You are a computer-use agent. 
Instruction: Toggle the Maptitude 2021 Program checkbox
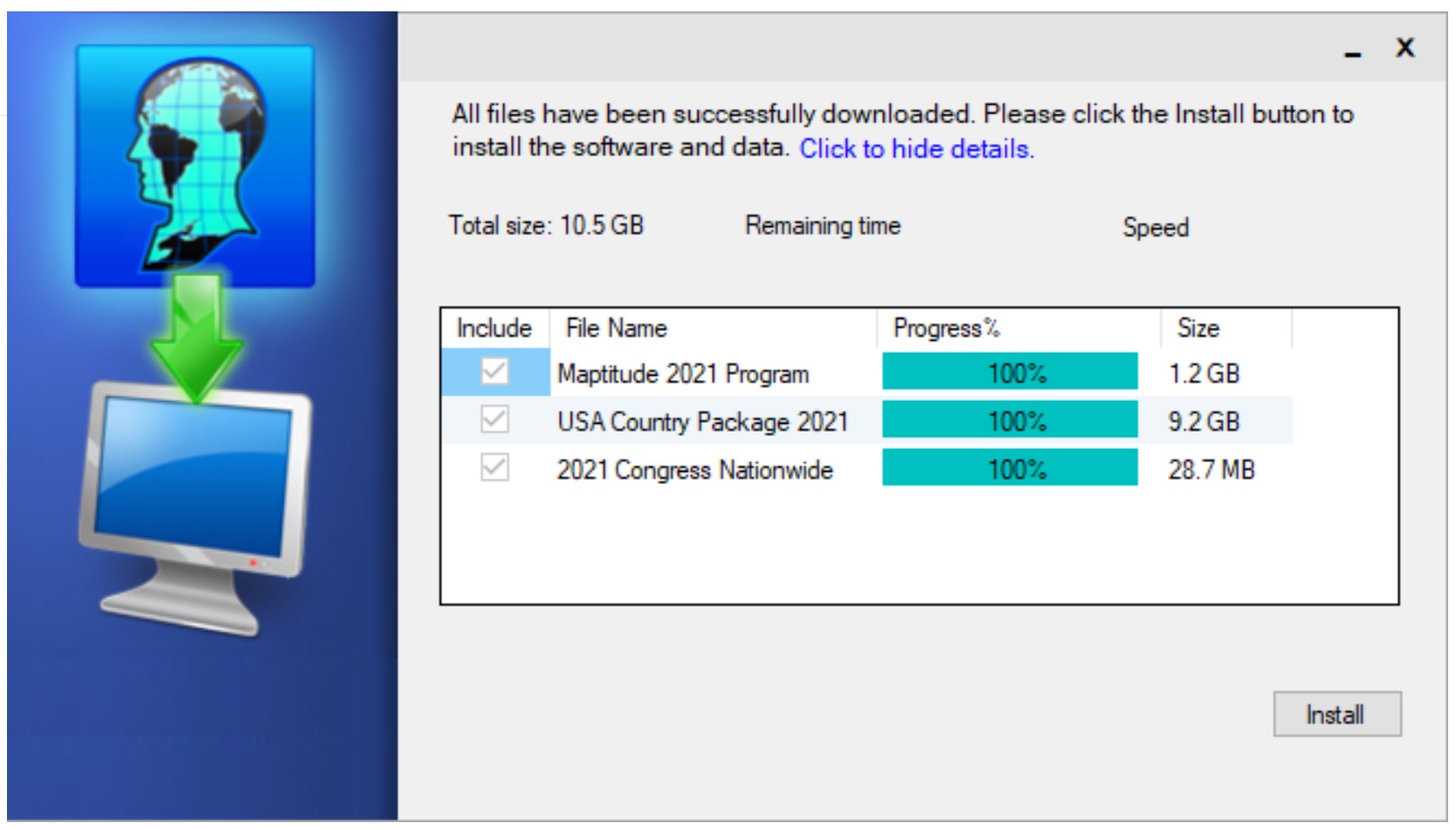pos(494,372)
